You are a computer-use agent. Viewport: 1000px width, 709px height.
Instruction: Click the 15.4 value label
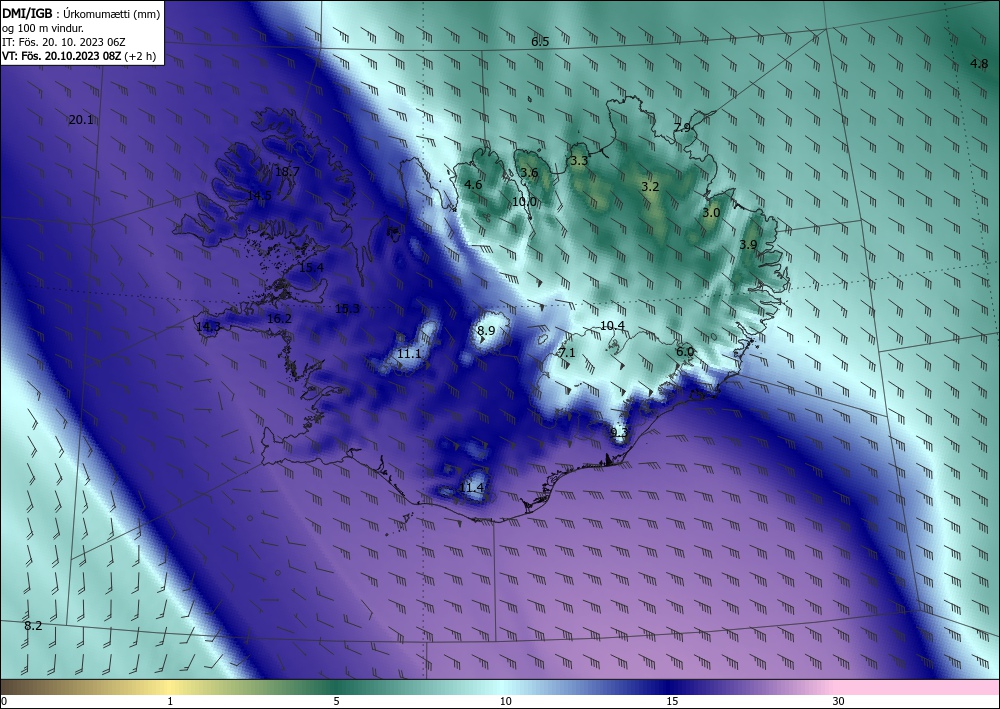311,268
